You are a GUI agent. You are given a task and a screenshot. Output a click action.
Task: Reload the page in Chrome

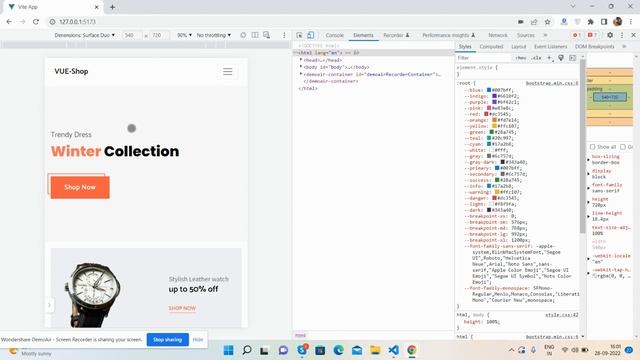pos(36,22)
